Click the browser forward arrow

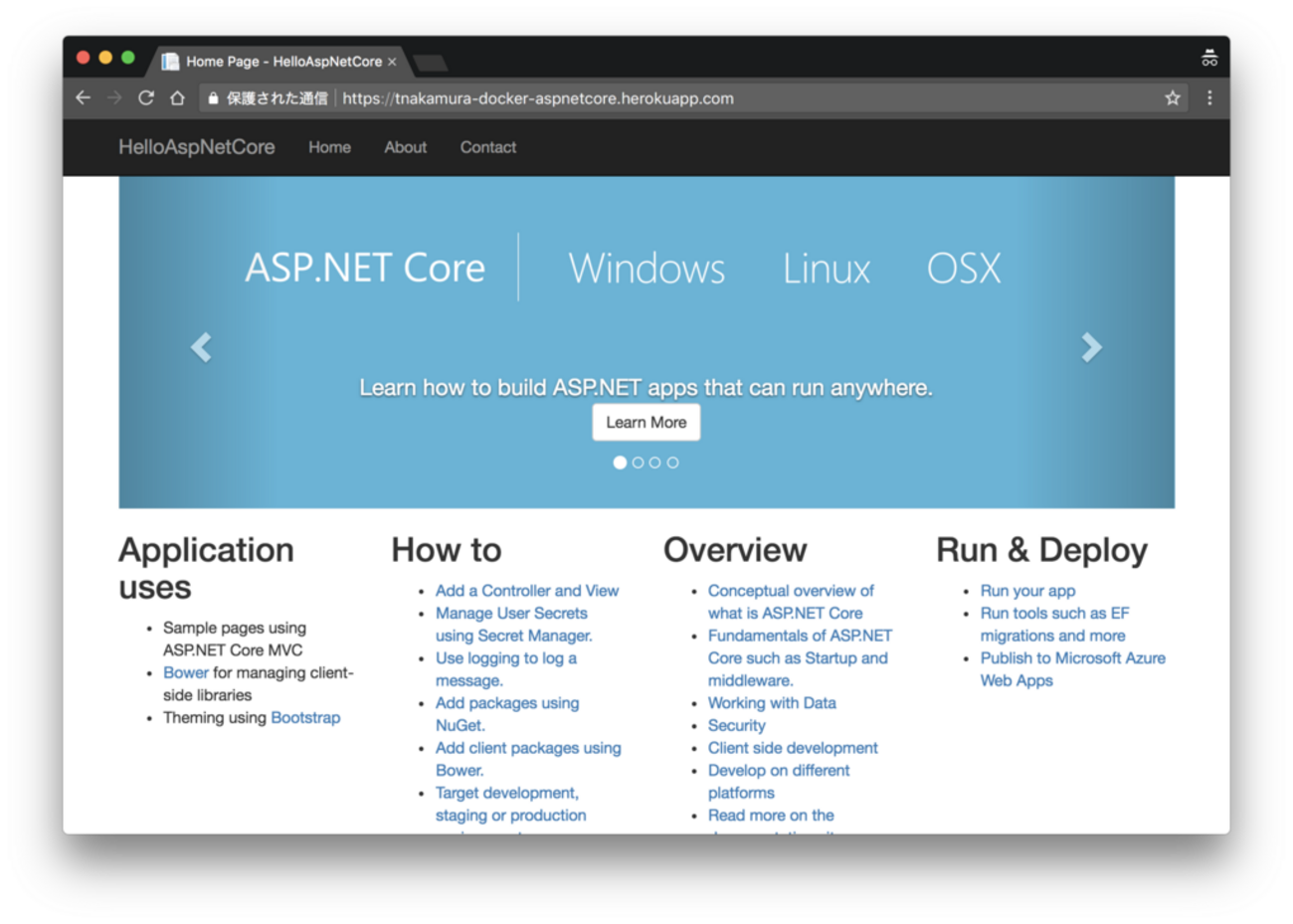(114, 97)
